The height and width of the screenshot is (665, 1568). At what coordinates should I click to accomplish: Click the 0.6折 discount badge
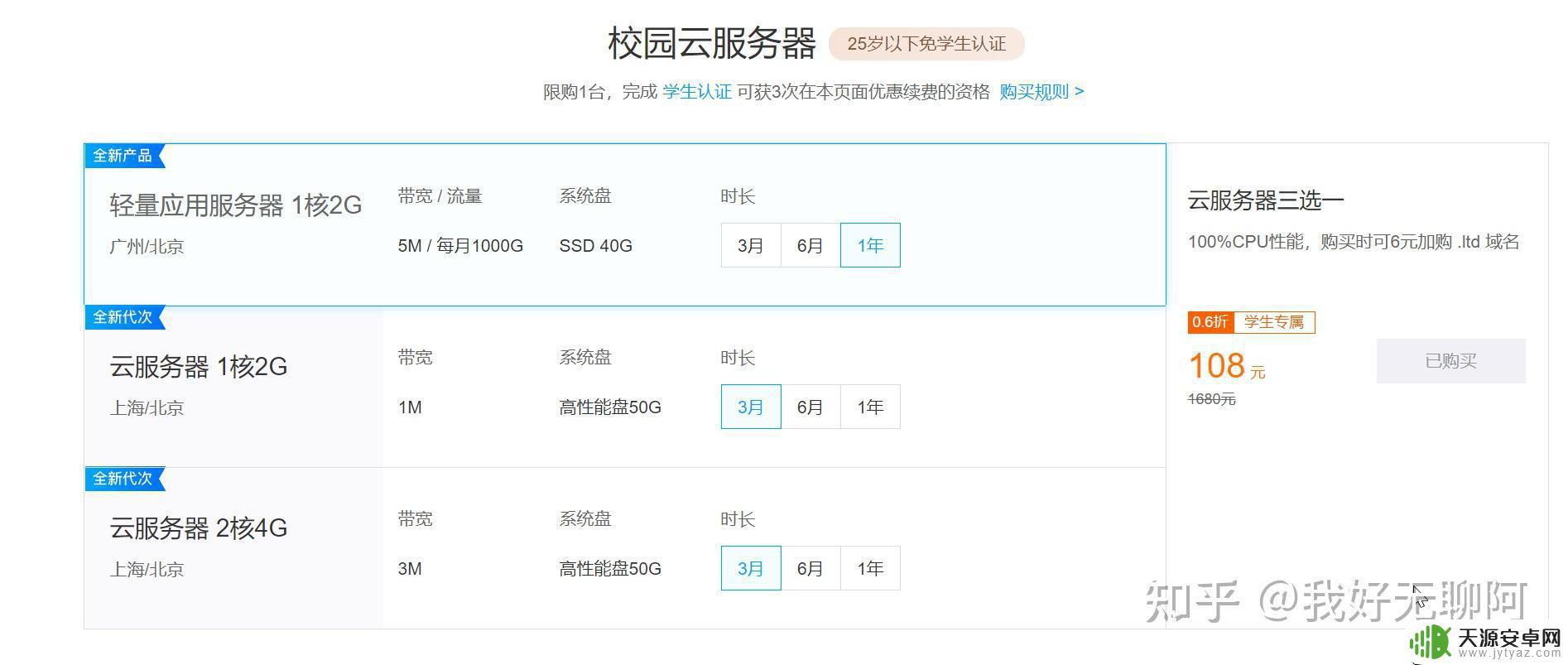tap(1210, 322)
